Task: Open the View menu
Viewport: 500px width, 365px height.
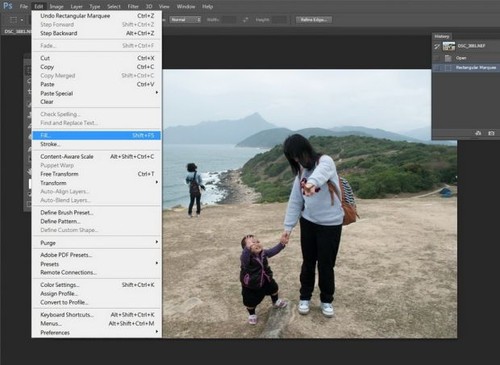Action: [164, 6]
